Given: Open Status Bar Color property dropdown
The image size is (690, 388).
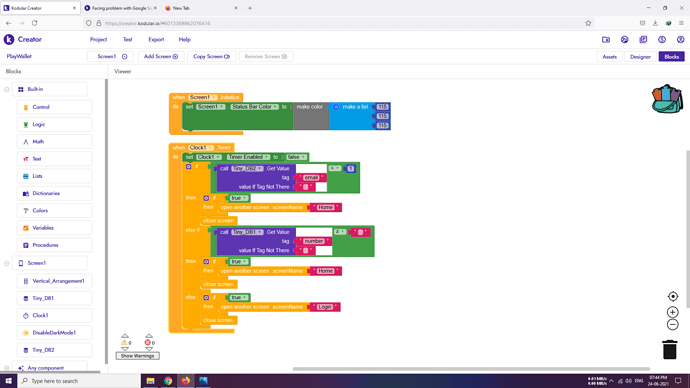Looking at the screenshot, I should 255,107.
